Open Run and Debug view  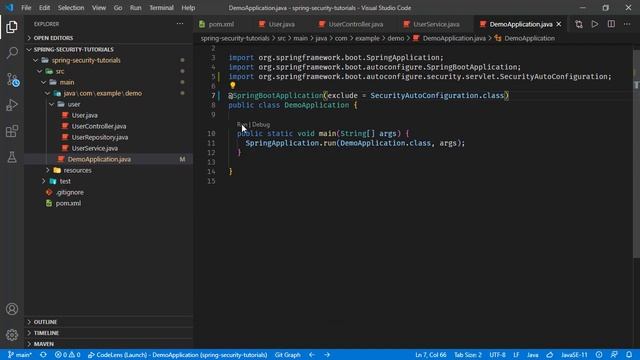tap(12, 105)
